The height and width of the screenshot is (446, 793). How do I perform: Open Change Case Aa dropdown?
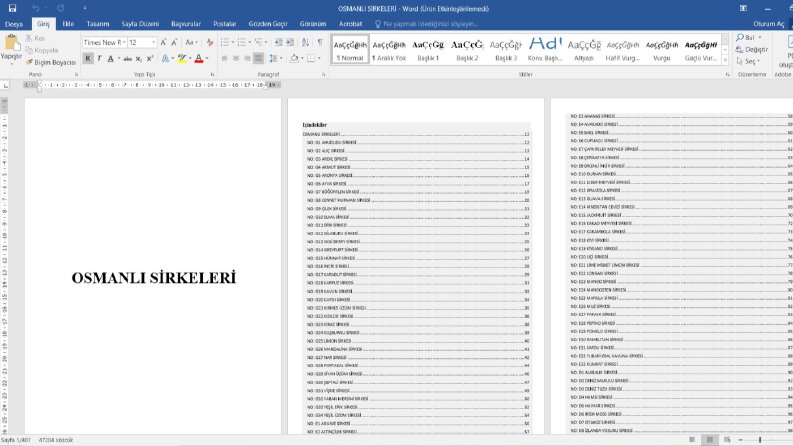coord(191,42)
